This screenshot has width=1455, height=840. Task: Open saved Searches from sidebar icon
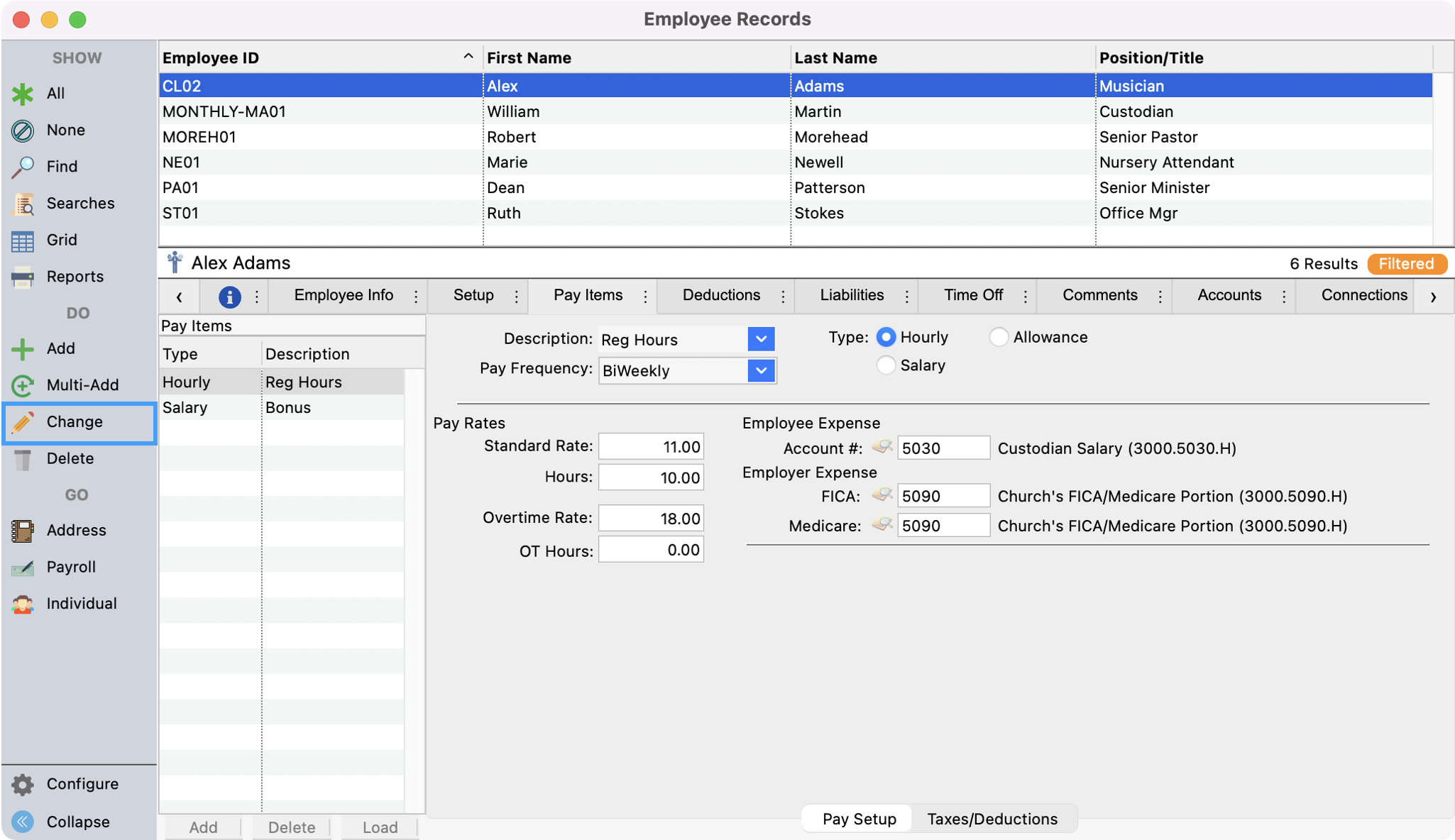tap(23, 204)
